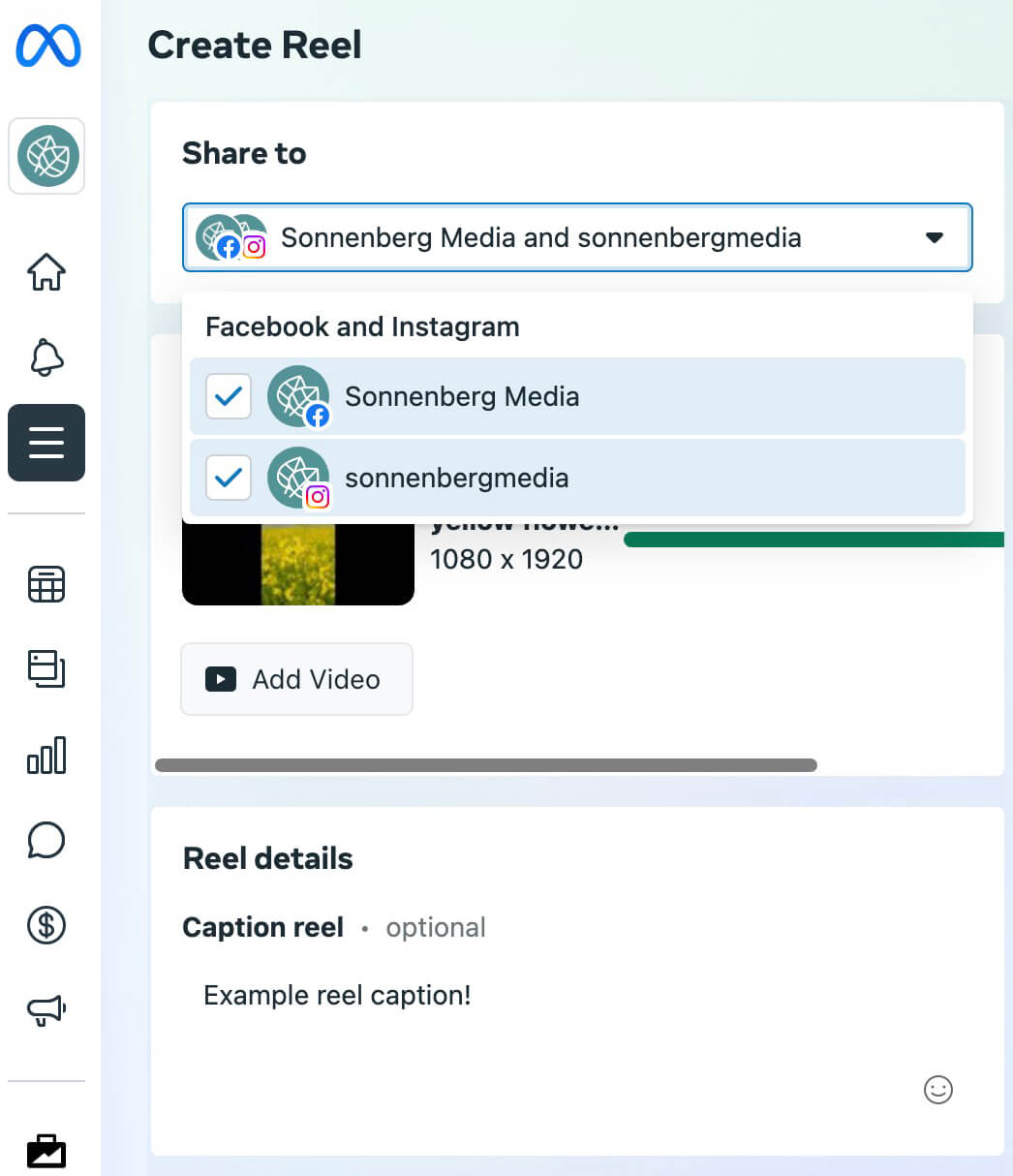
Task: Open Inbox chat bubble icon
Action: tap(46, 840)
